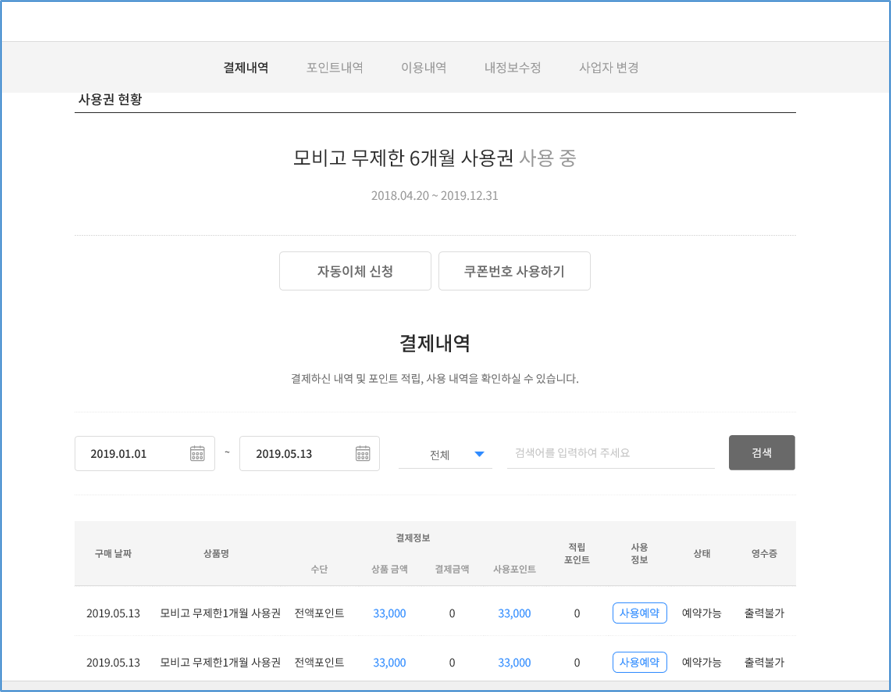Open the start date calendar picker icon
Screen dimensions: 891x692
[197, 453]
